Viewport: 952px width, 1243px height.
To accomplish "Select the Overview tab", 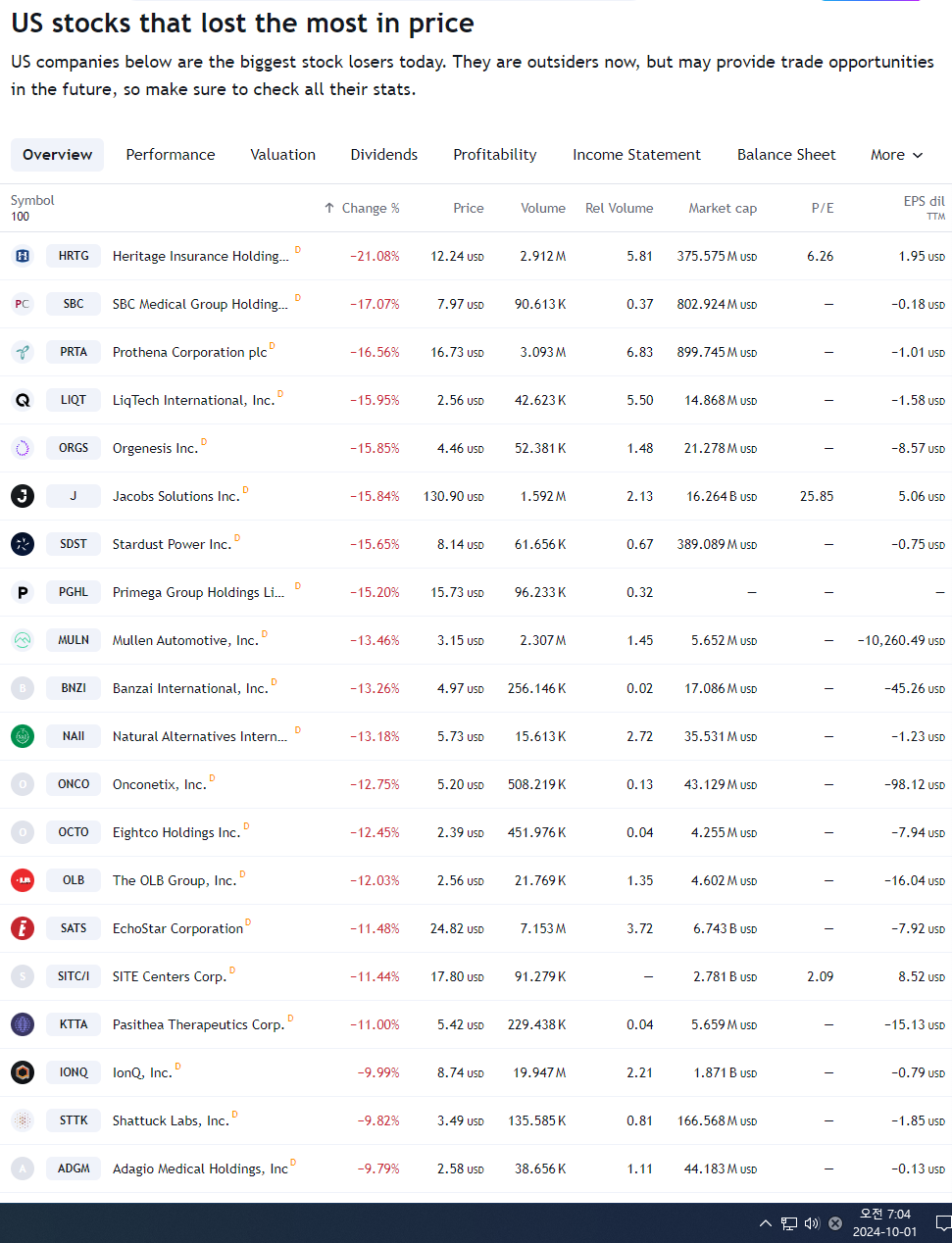I will click(x=57, y=155).
